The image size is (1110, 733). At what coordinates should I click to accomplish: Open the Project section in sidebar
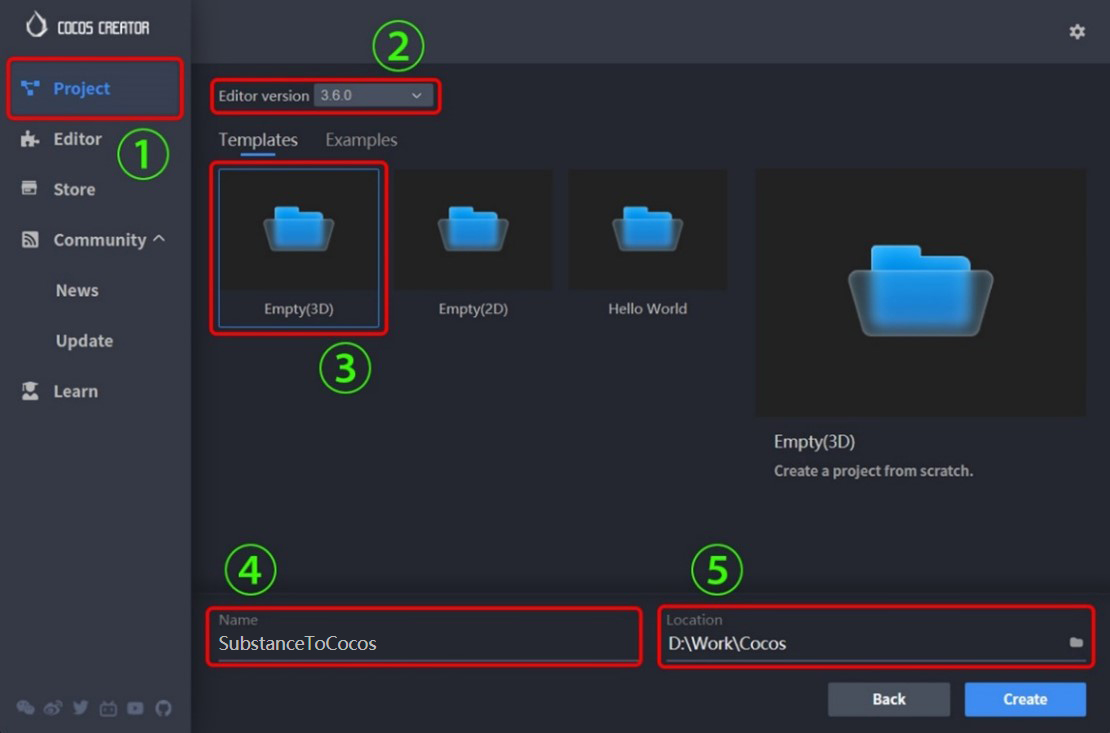click(x=95, y=89)
